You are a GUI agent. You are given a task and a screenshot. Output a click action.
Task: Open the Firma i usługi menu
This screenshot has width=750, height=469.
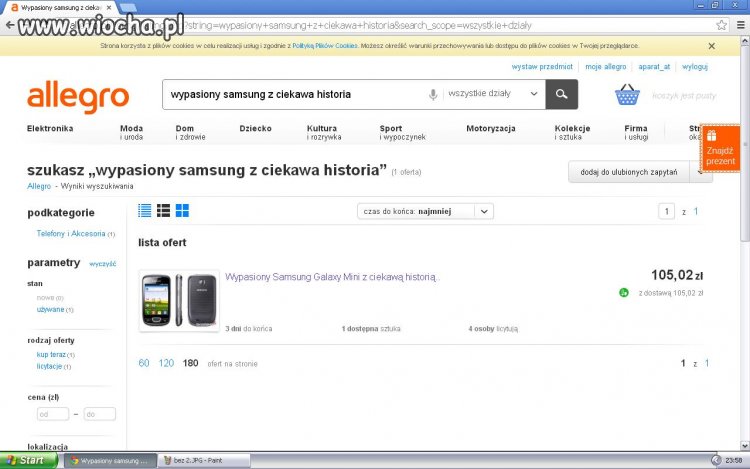[x=636, y=132]
